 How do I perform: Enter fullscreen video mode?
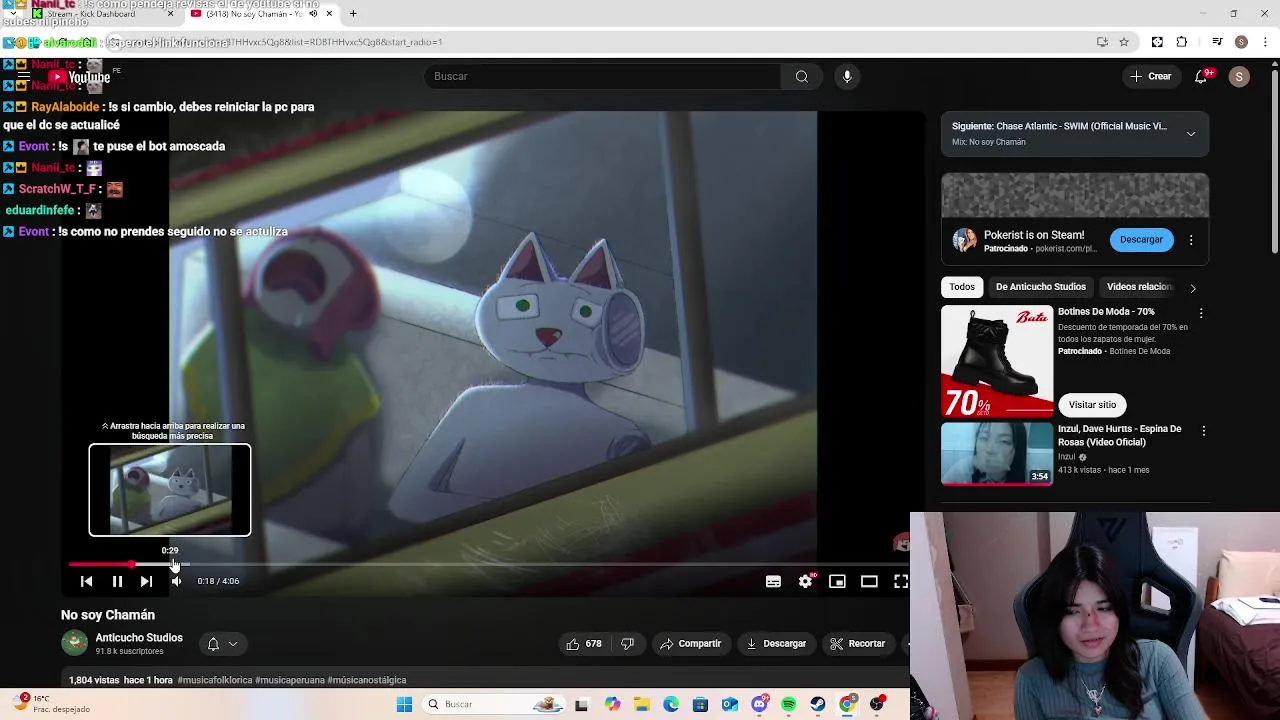901,581
